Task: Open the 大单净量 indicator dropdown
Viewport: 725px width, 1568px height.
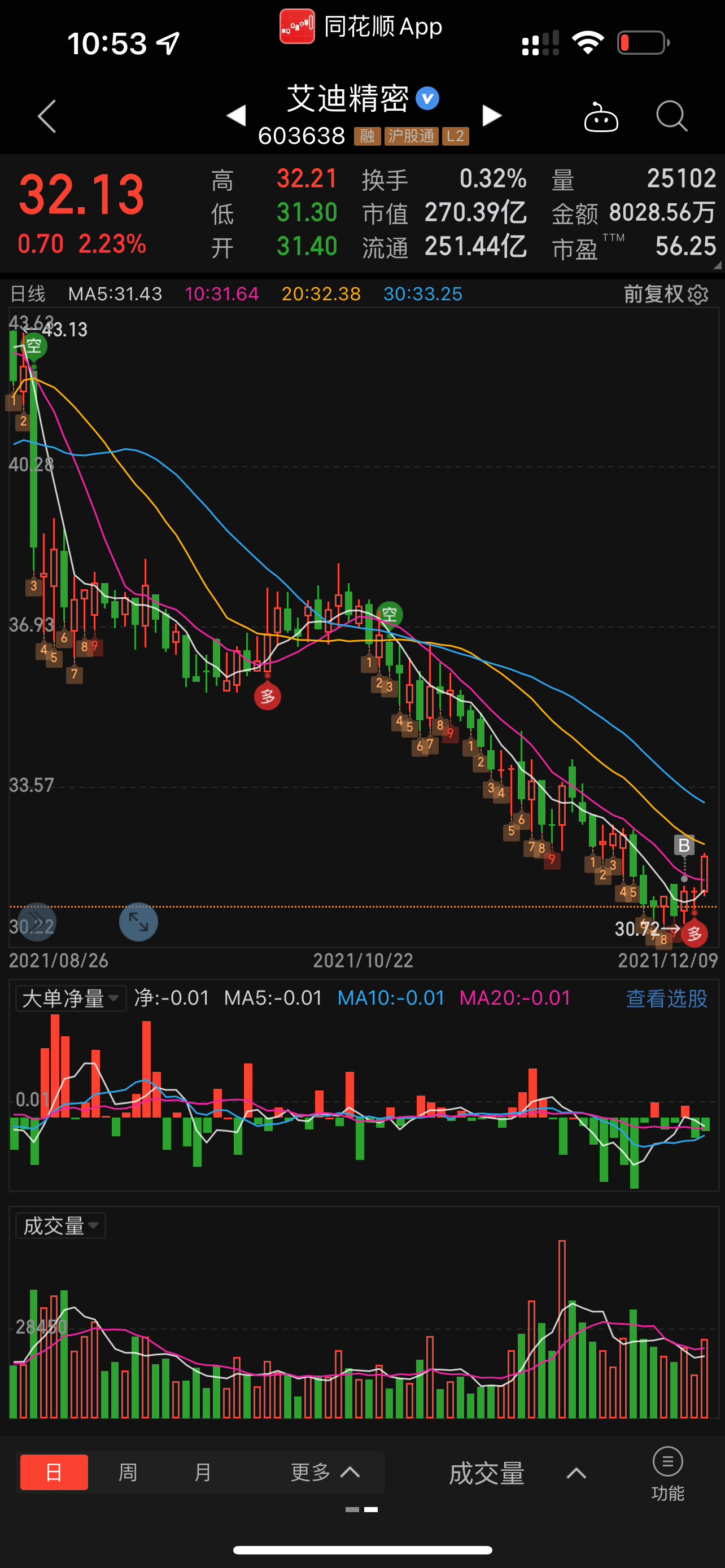Action: (x=71, y=998)
